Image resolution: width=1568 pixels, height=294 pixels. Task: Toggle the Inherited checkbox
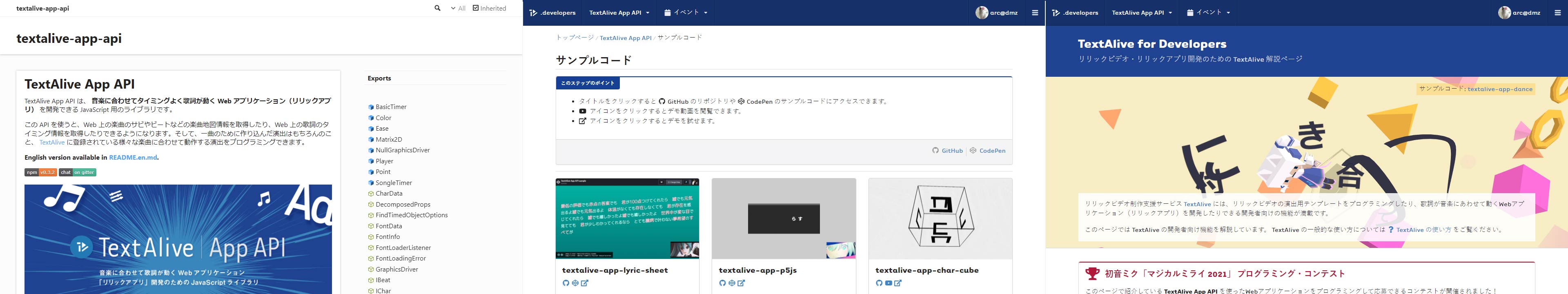476,9
